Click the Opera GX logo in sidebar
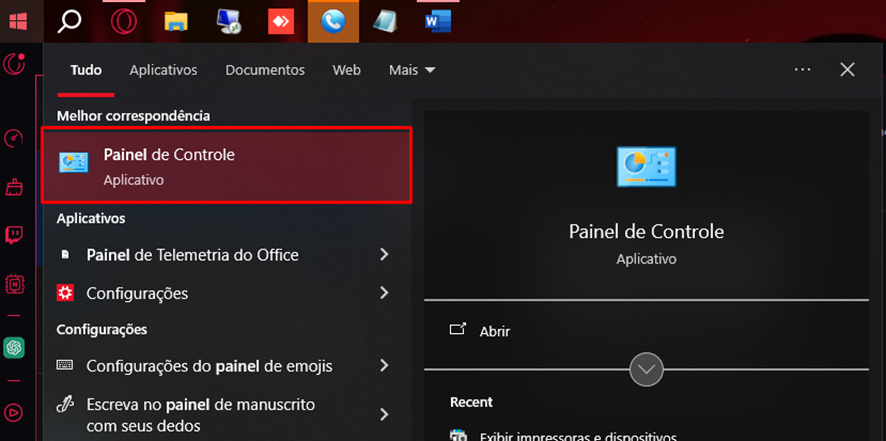 pos(14,63)
